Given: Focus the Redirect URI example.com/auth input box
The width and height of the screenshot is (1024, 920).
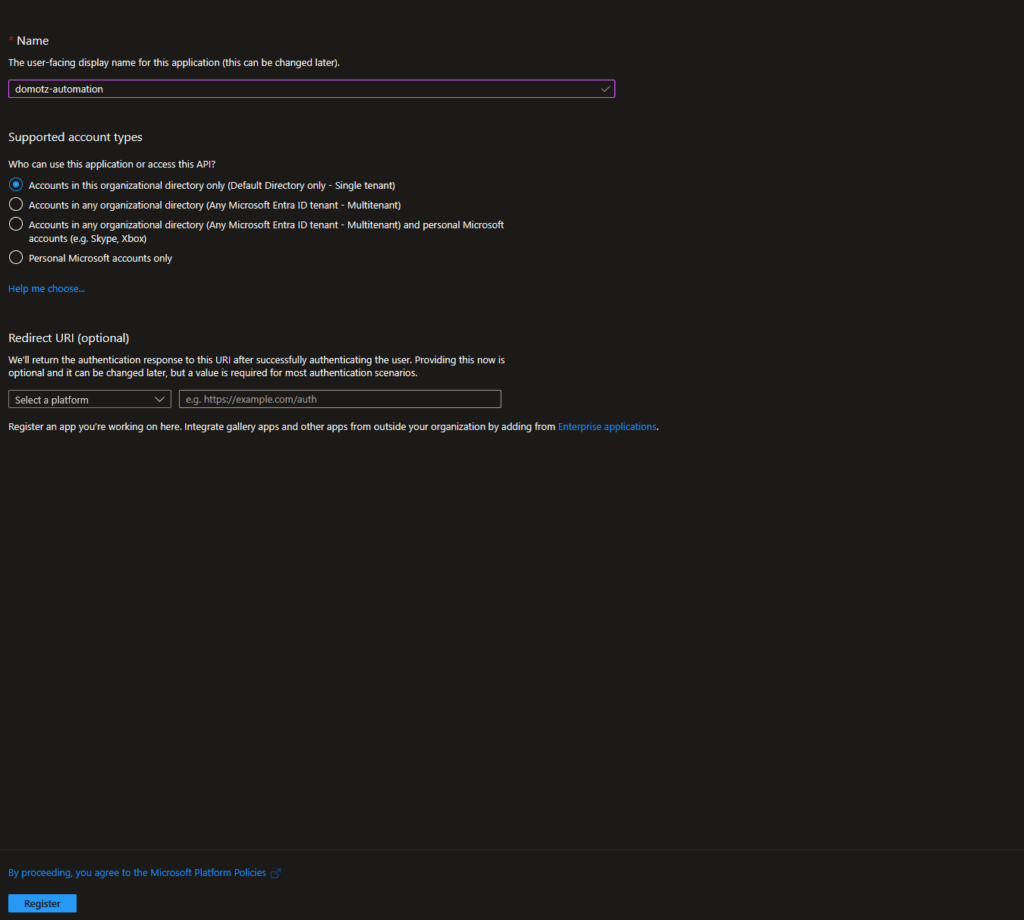Looking at the screenshot, I should [339, 399].
